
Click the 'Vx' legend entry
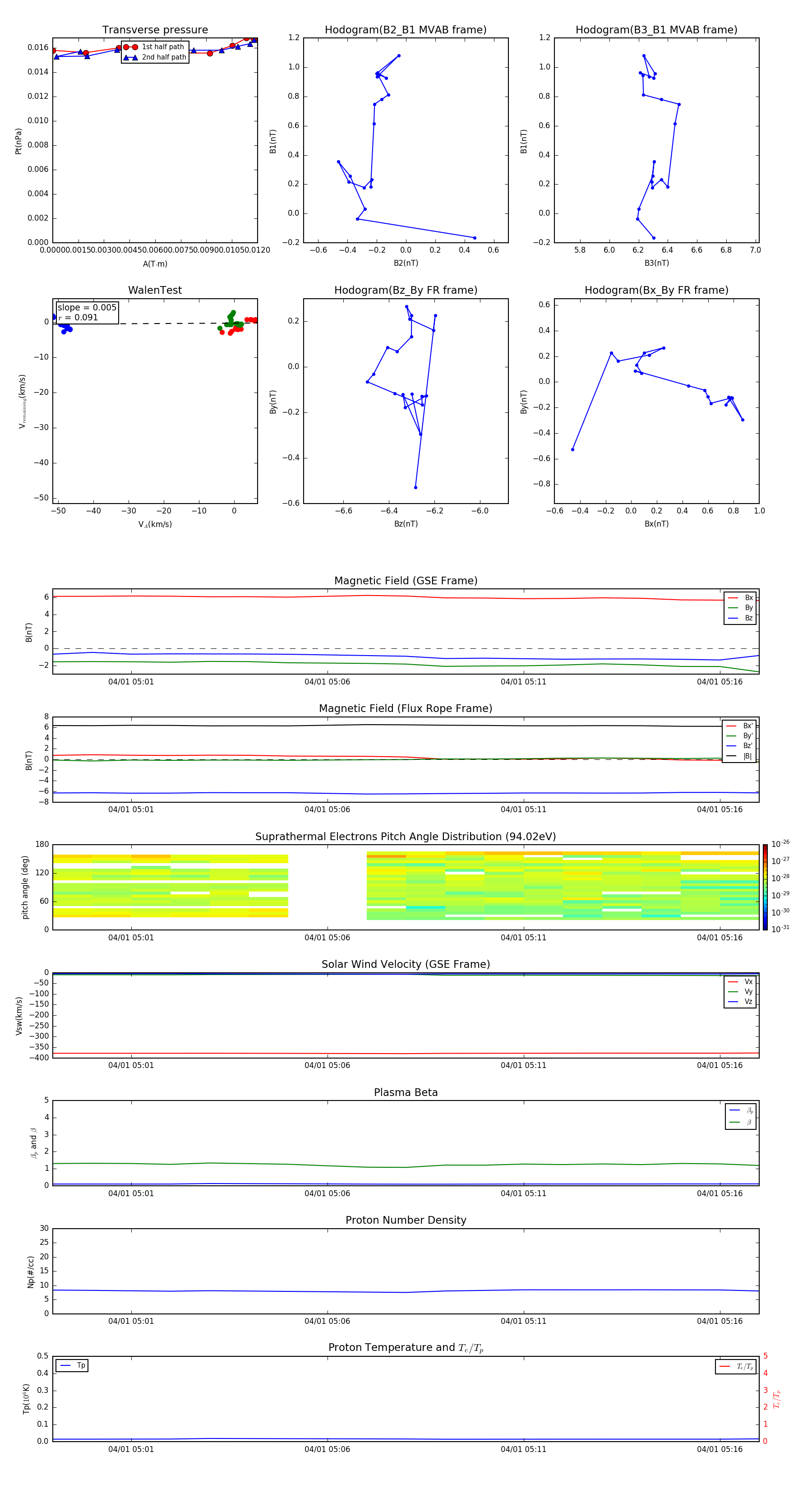pyautogui.click(x=740, y=981)
